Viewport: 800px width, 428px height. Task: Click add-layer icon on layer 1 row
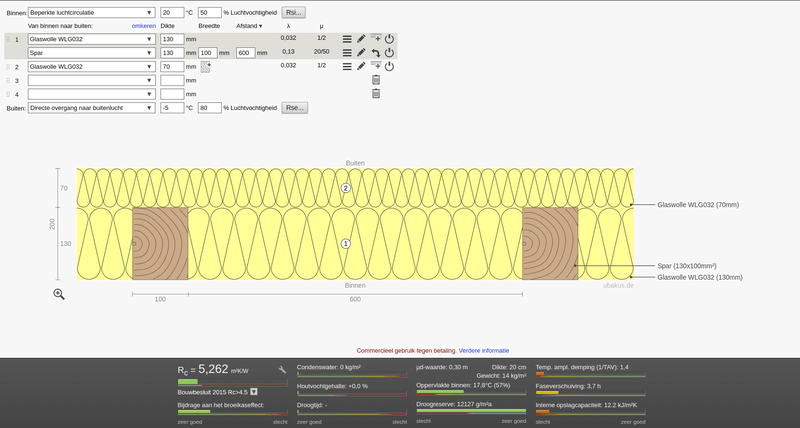coord(376,39)
